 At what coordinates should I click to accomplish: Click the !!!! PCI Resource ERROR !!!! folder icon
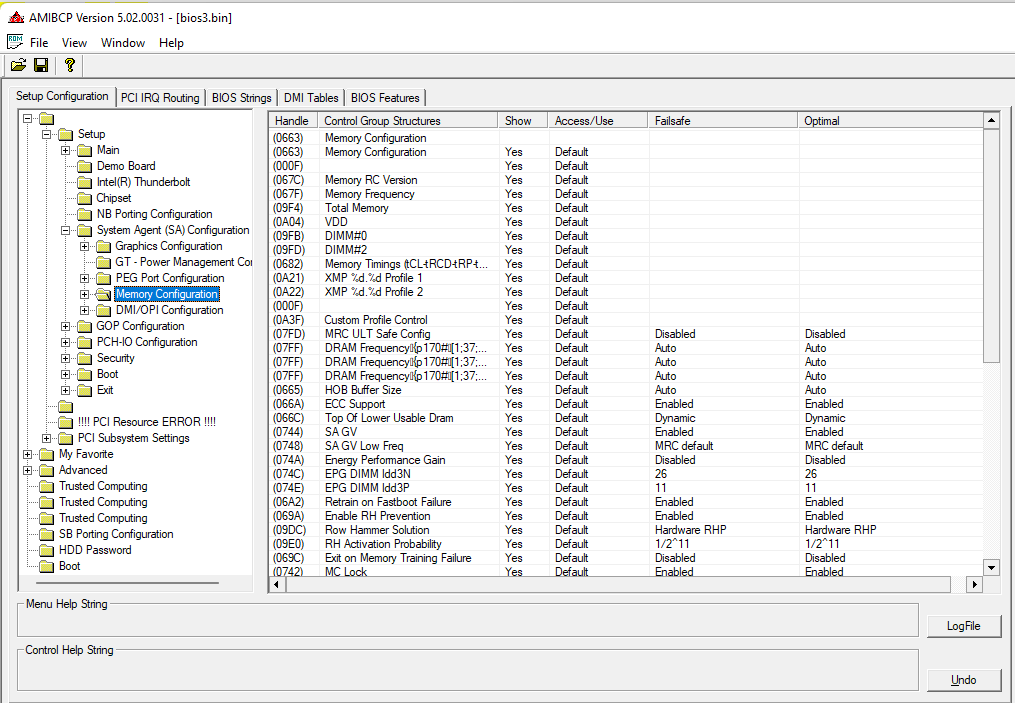coord(65,422)
